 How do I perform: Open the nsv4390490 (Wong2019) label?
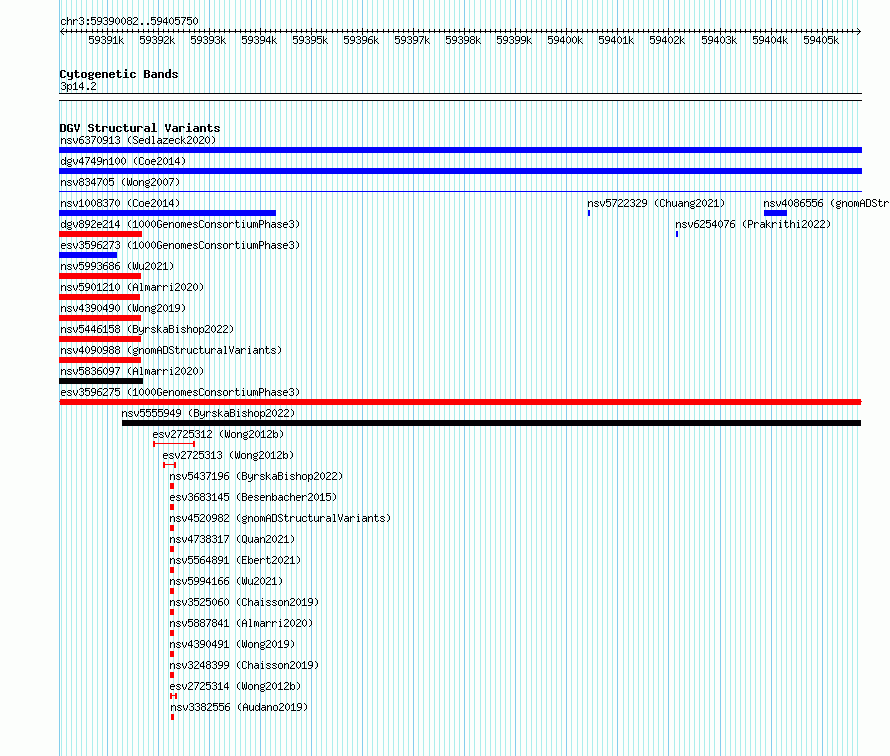coord(123,308)
